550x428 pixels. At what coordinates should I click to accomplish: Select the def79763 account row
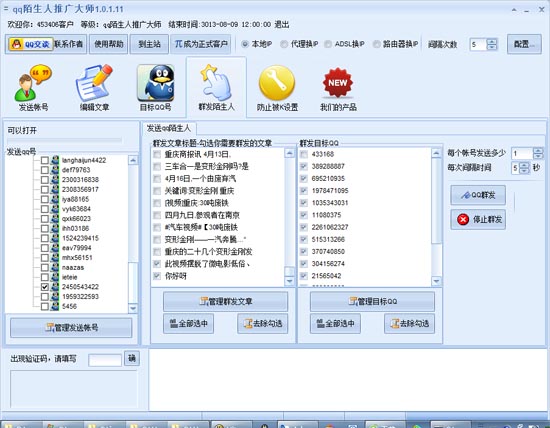[x=76, y=170]
